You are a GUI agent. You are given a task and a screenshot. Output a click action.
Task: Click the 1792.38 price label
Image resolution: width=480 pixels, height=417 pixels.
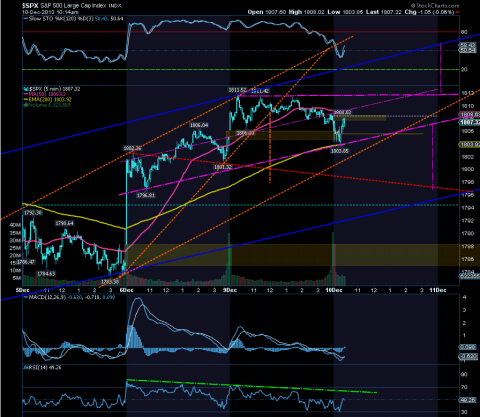point(33,212)
